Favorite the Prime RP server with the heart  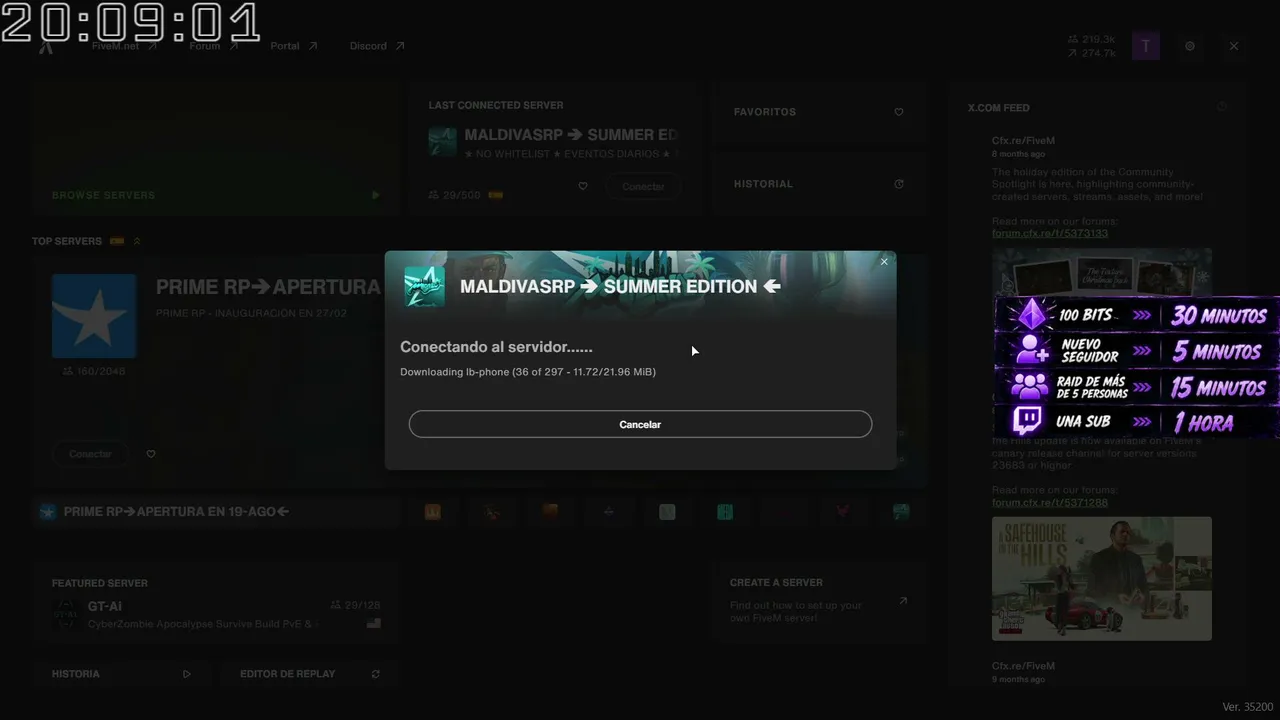151,454
